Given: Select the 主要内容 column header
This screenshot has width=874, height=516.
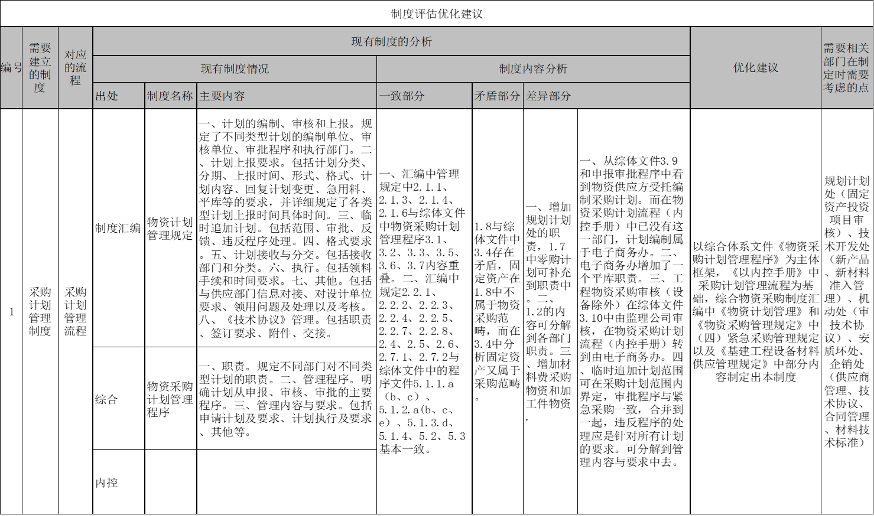Looking at the screenshot, I should [x=222, y=96].
